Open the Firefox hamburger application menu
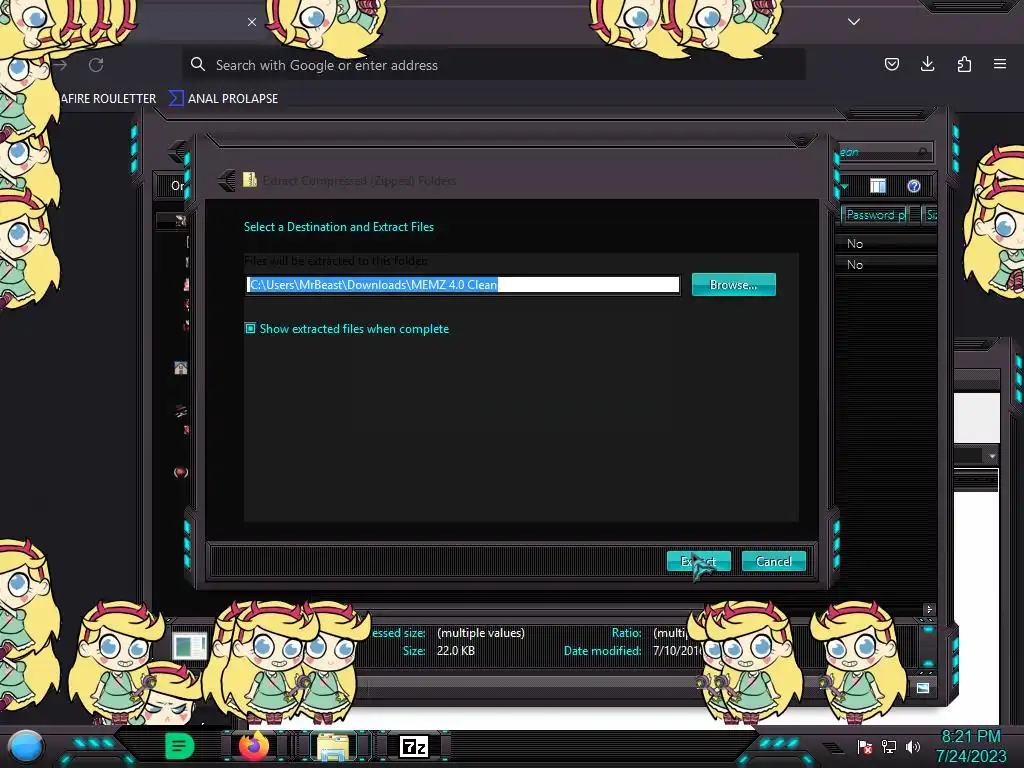 1000,64
